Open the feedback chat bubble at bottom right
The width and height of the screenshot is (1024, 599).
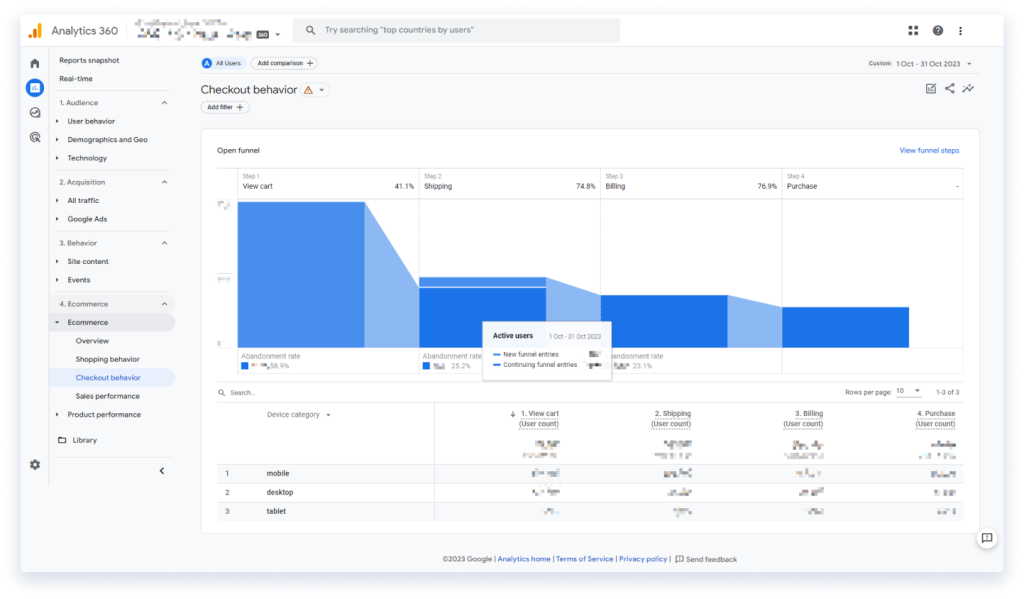987,539
